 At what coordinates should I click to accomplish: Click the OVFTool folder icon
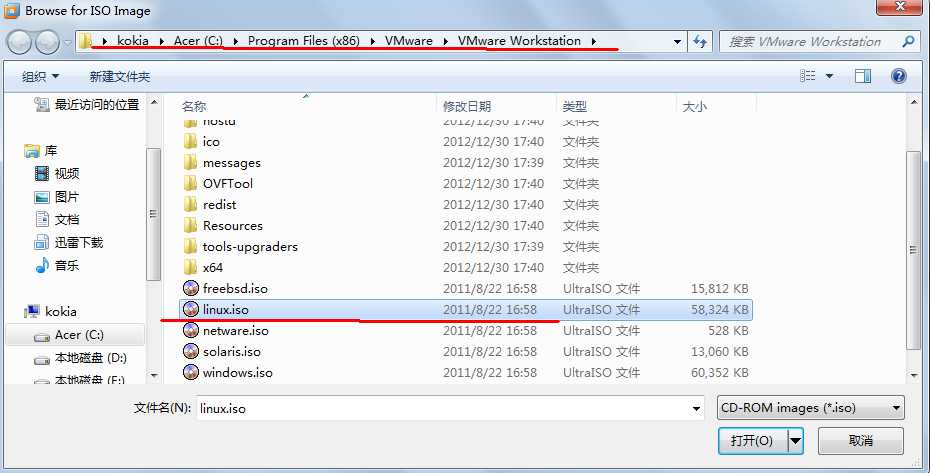pos(190,183)
